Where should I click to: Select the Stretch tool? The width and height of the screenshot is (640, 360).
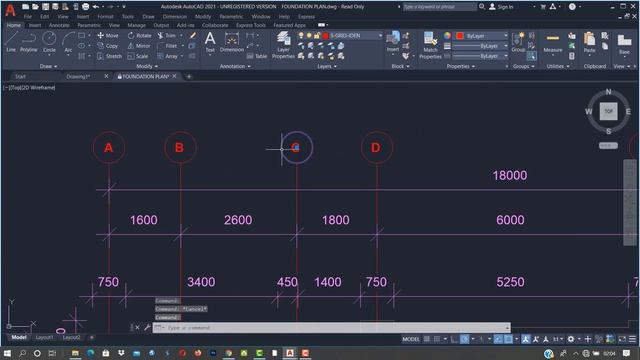109,56
